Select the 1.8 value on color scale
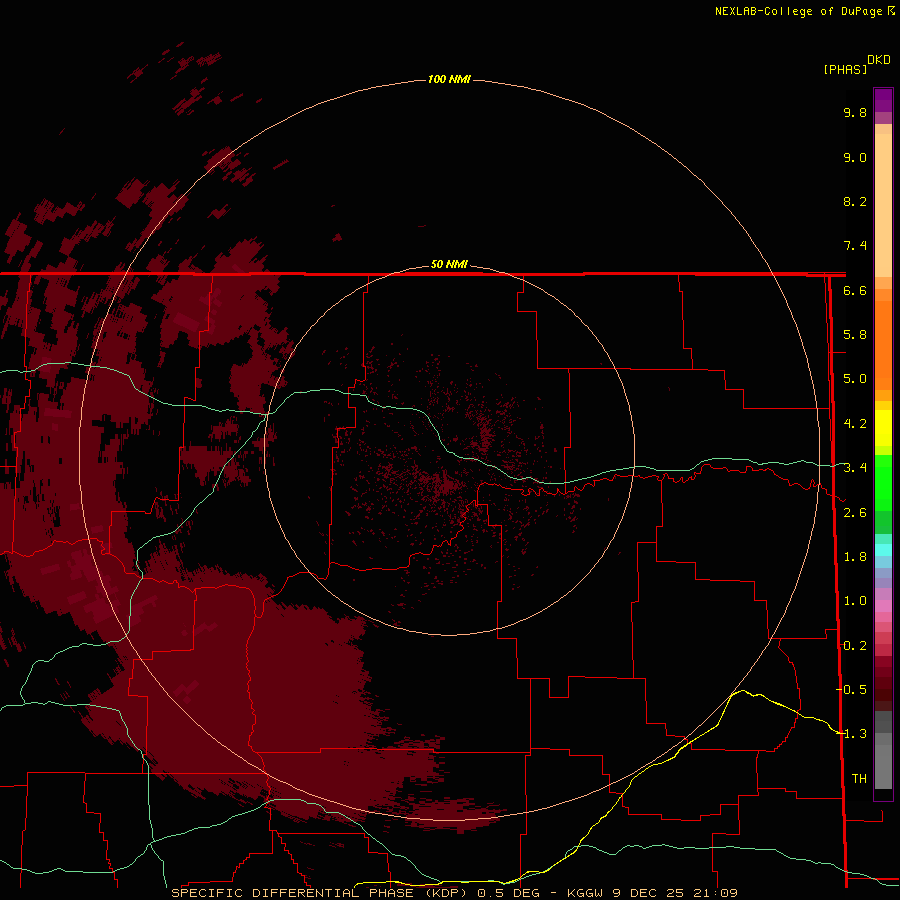This screenshot has width=900, height=900. [x=855, y=557]
